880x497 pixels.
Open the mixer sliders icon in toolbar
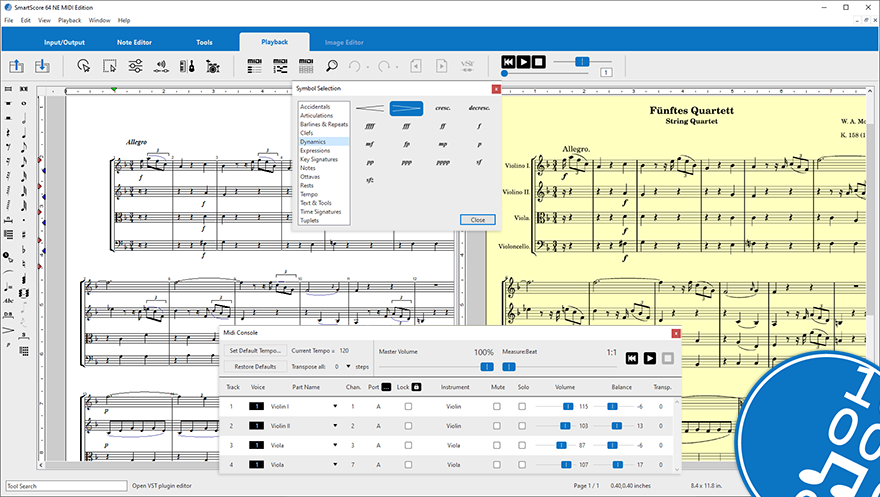pyautogui.click(x=135, y=66)
